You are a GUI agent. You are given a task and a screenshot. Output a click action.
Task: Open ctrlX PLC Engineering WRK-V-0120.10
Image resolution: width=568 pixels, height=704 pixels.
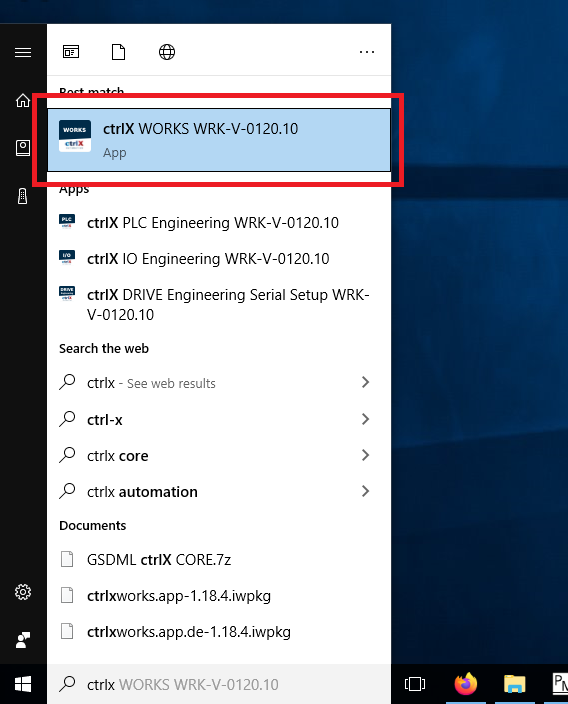coord(219,223)
